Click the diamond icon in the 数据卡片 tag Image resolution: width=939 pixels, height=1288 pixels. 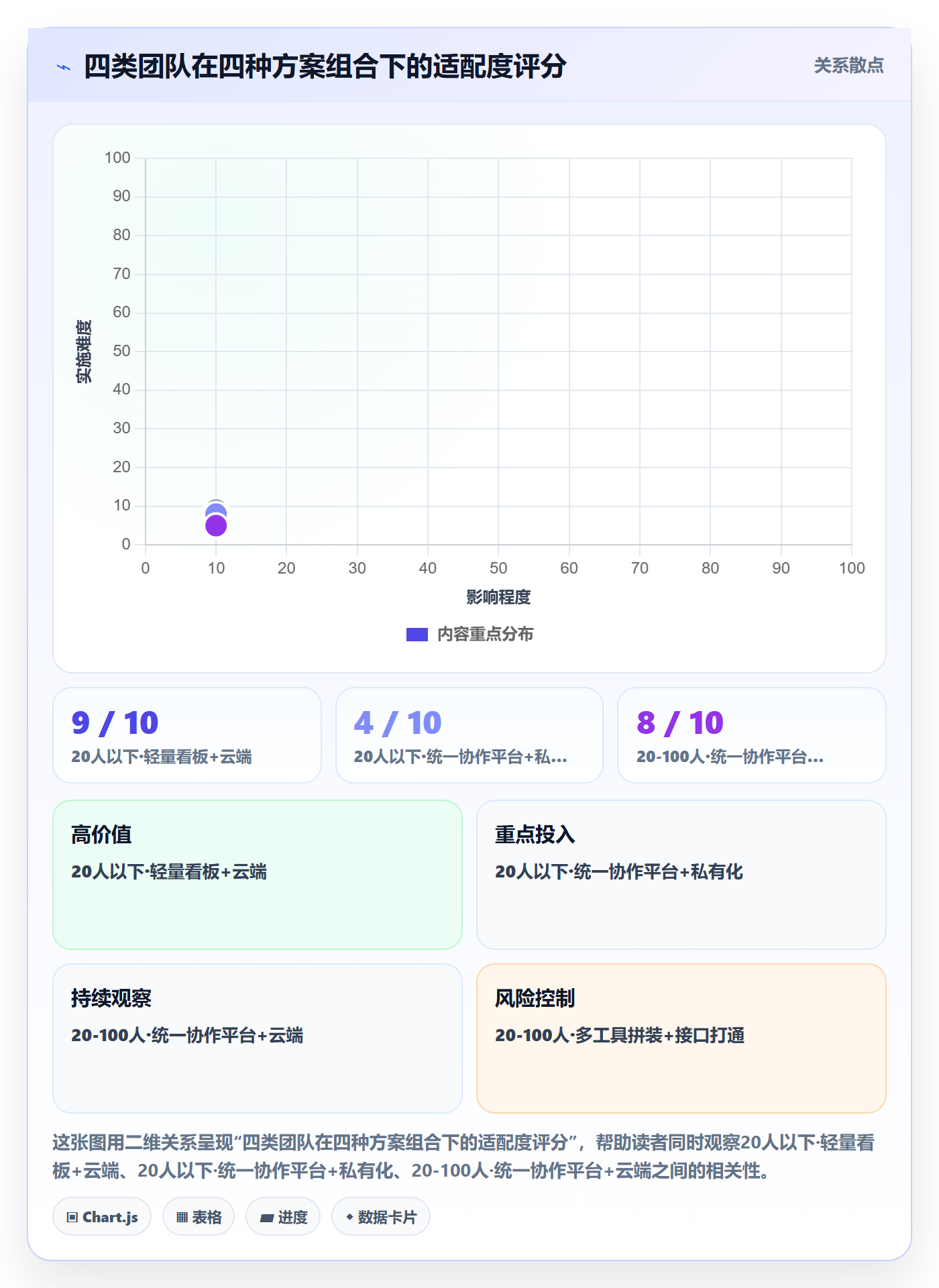pyautogui.click(x=349, y=1217)
